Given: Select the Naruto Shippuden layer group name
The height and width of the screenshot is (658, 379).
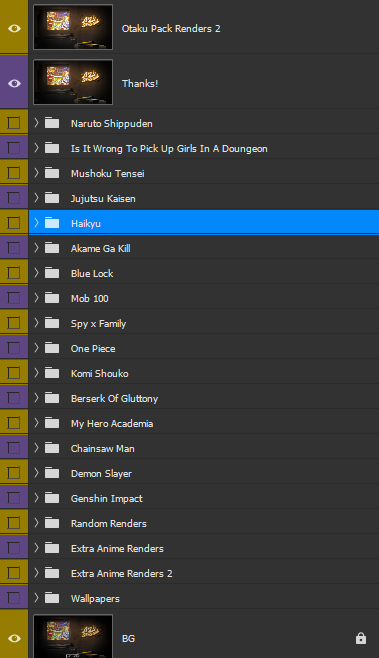Looking at the screenshot, I should [112, 123].
